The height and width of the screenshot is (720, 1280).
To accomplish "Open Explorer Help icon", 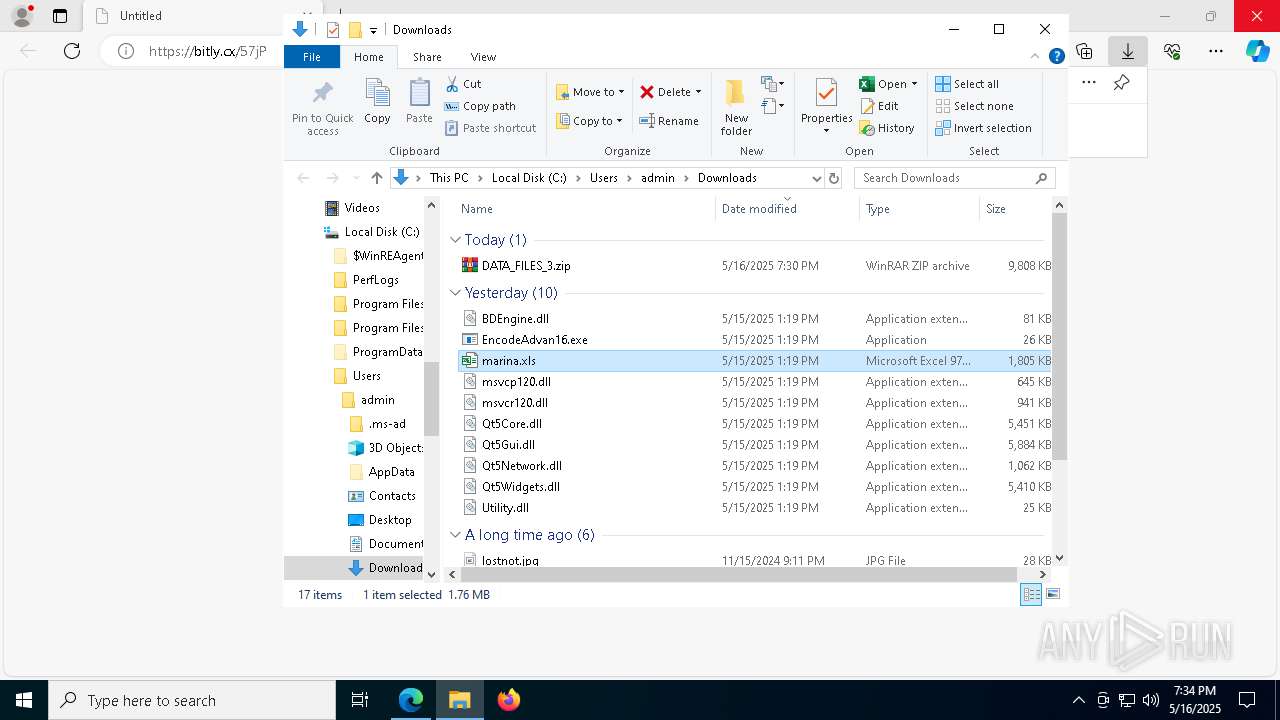I will pyautogui.click(x=1056, y=57).
